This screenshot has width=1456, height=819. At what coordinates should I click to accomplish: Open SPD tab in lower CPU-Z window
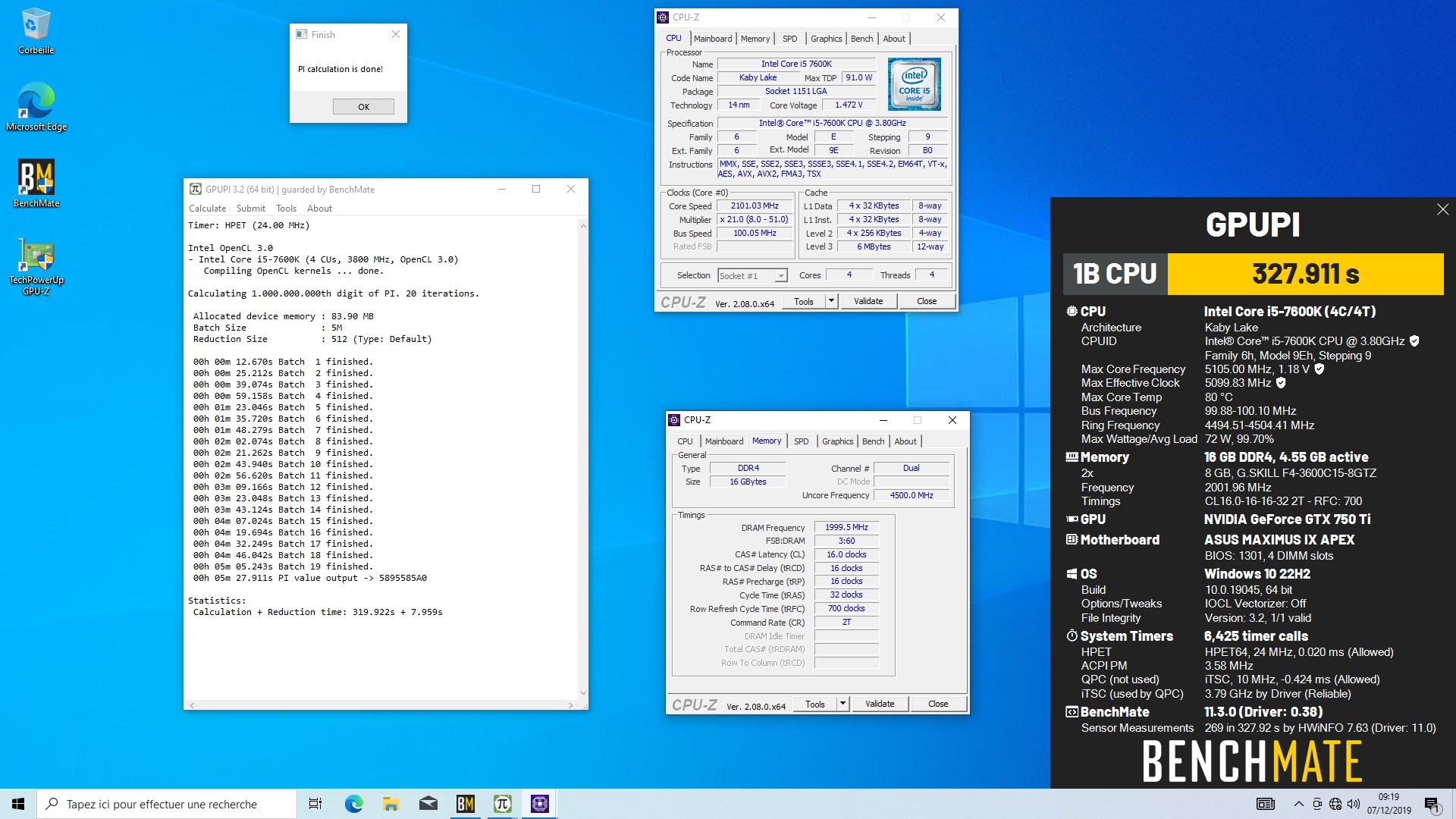(x=802, y=441)
